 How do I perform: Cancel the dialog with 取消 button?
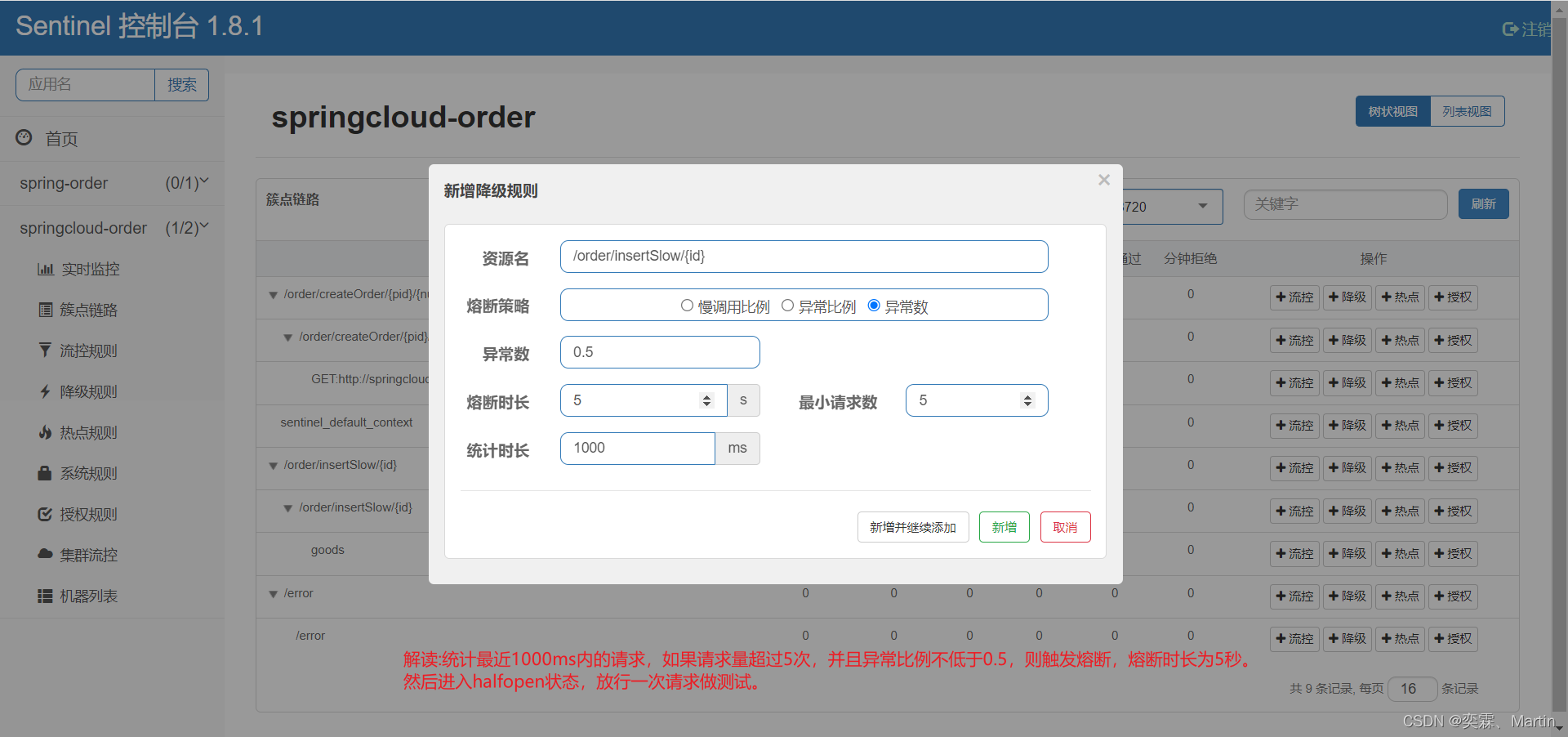point(1065,527)
